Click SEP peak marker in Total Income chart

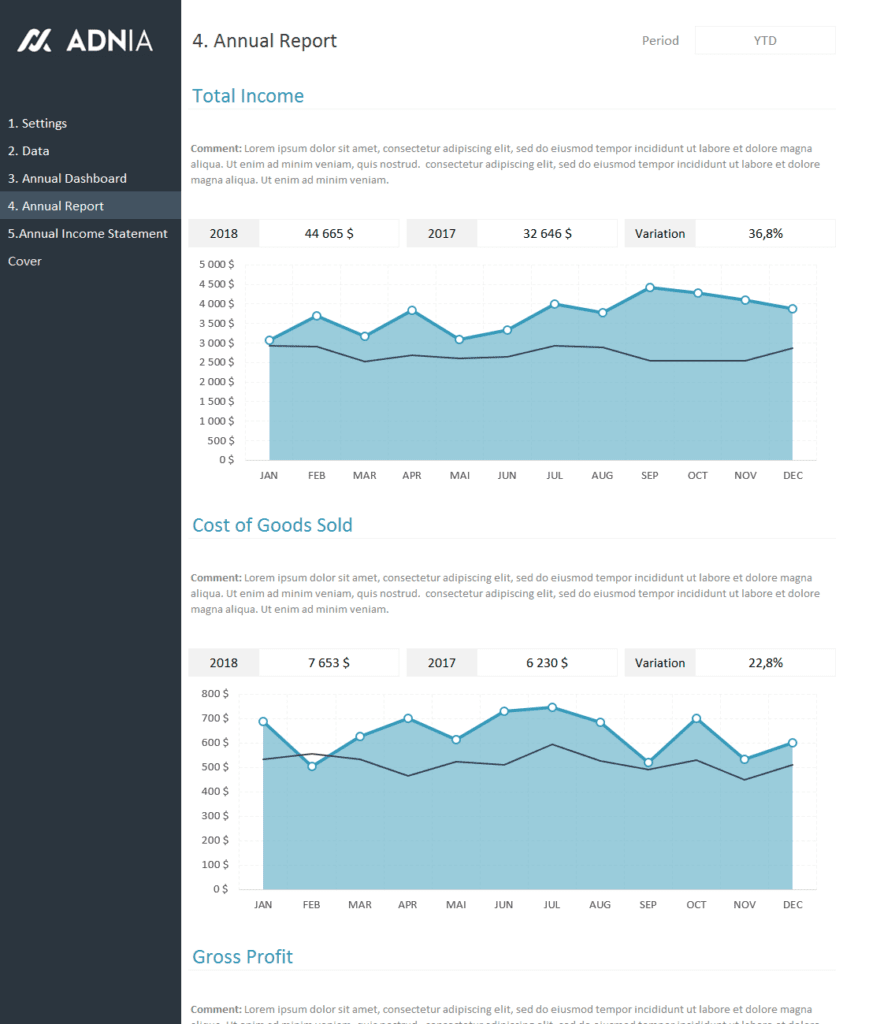650,288
